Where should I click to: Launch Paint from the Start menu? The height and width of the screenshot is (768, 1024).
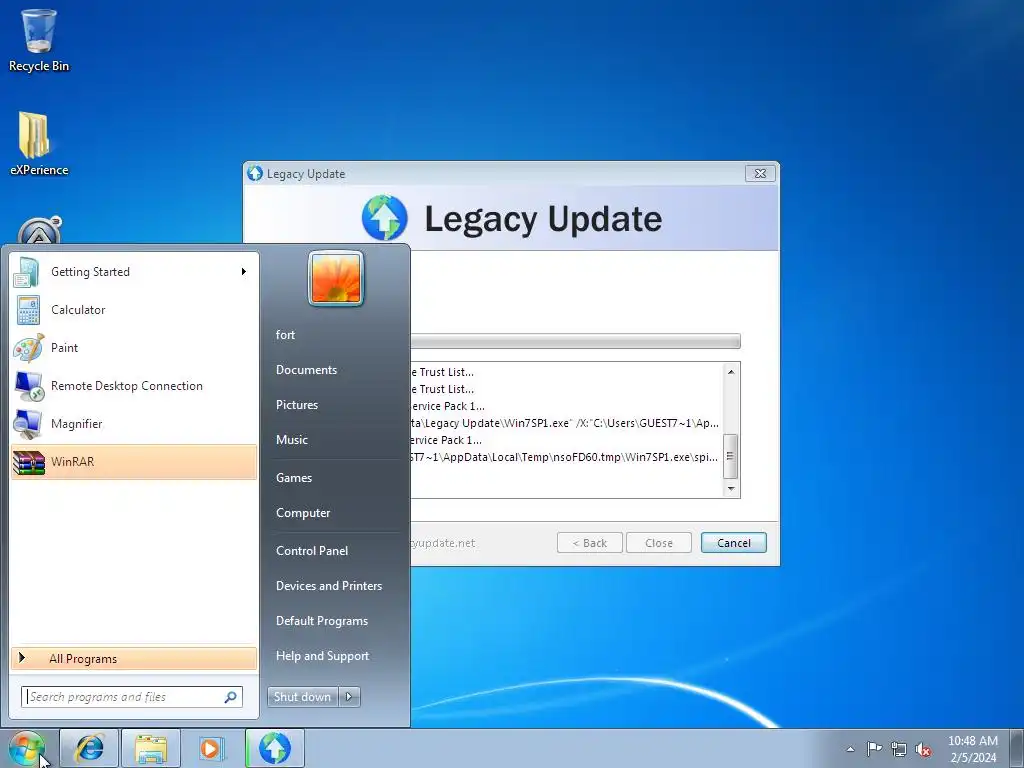[x=134, y=347]
